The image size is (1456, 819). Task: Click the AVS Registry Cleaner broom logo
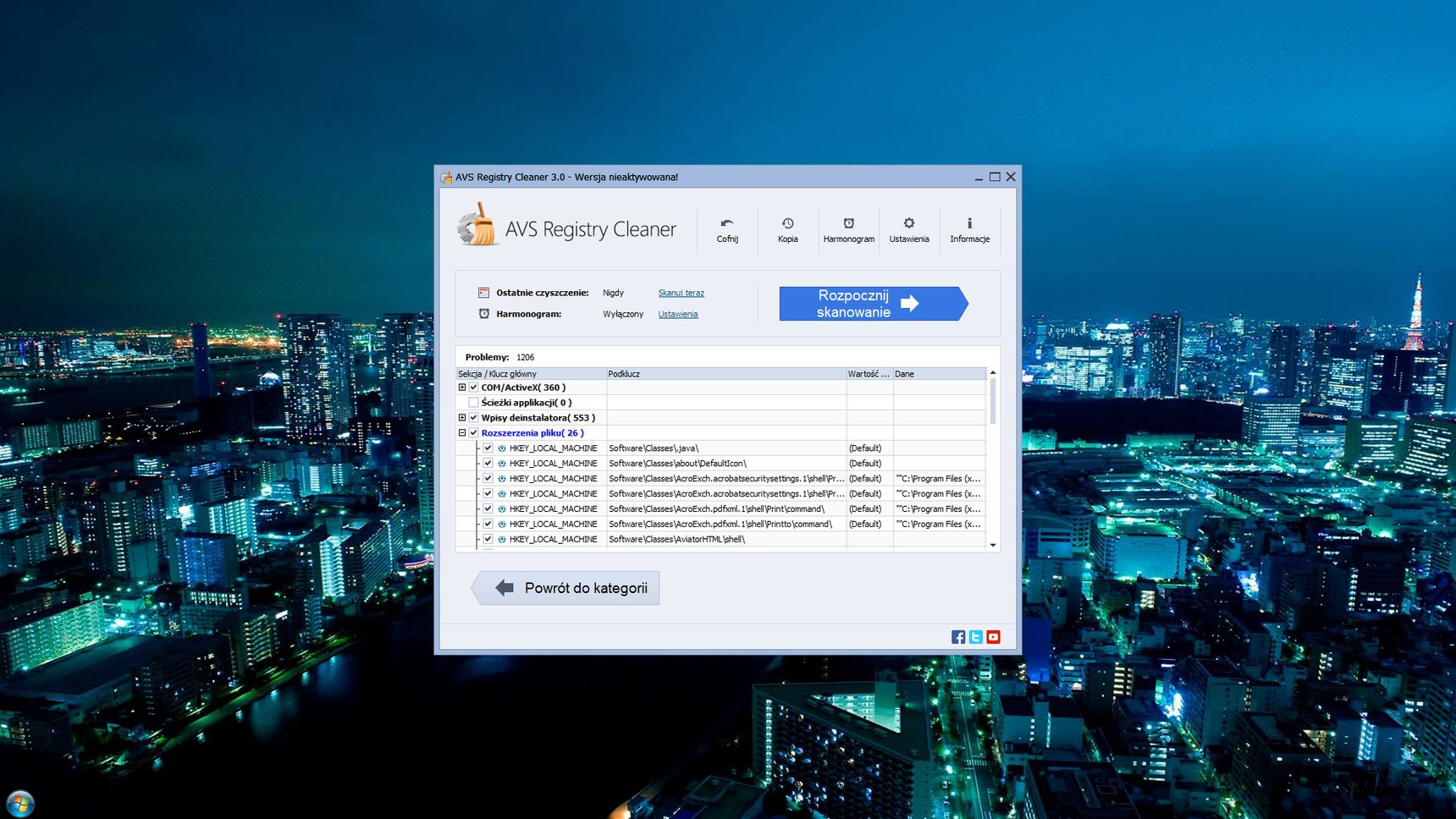click(x=478, y=225)
